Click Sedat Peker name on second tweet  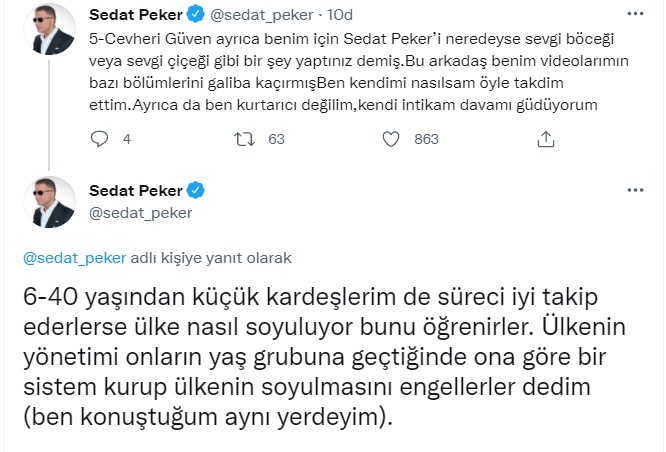pos(135,191)
